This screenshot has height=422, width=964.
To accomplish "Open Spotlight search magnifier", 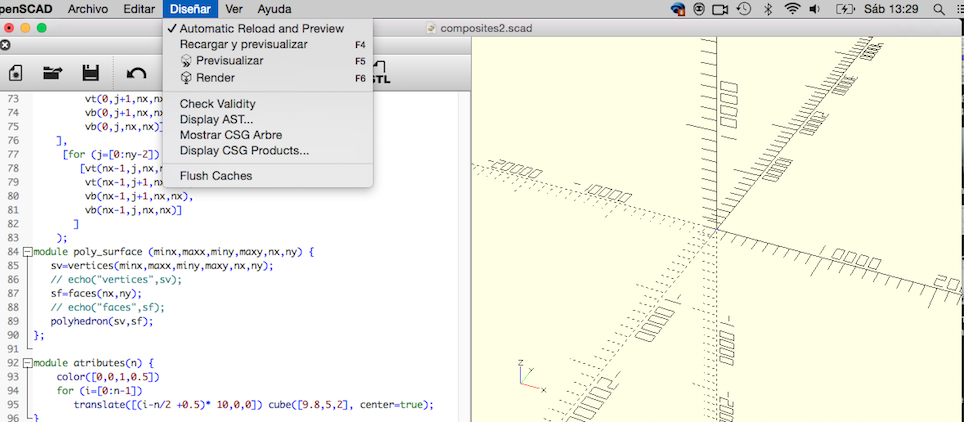I will coord(939,9).
